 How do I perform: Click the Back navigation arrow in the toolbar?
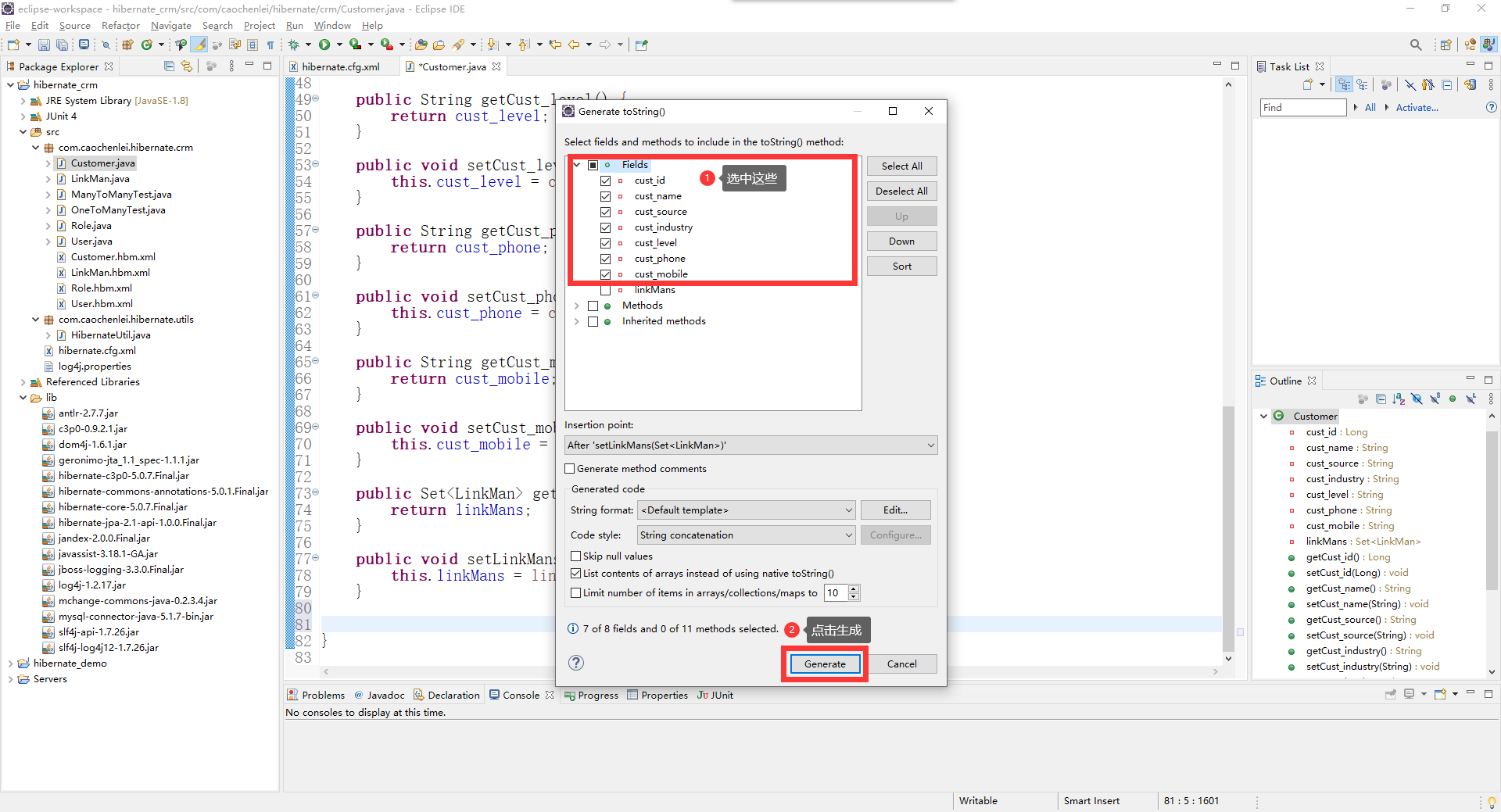click(x=575, y=45)
